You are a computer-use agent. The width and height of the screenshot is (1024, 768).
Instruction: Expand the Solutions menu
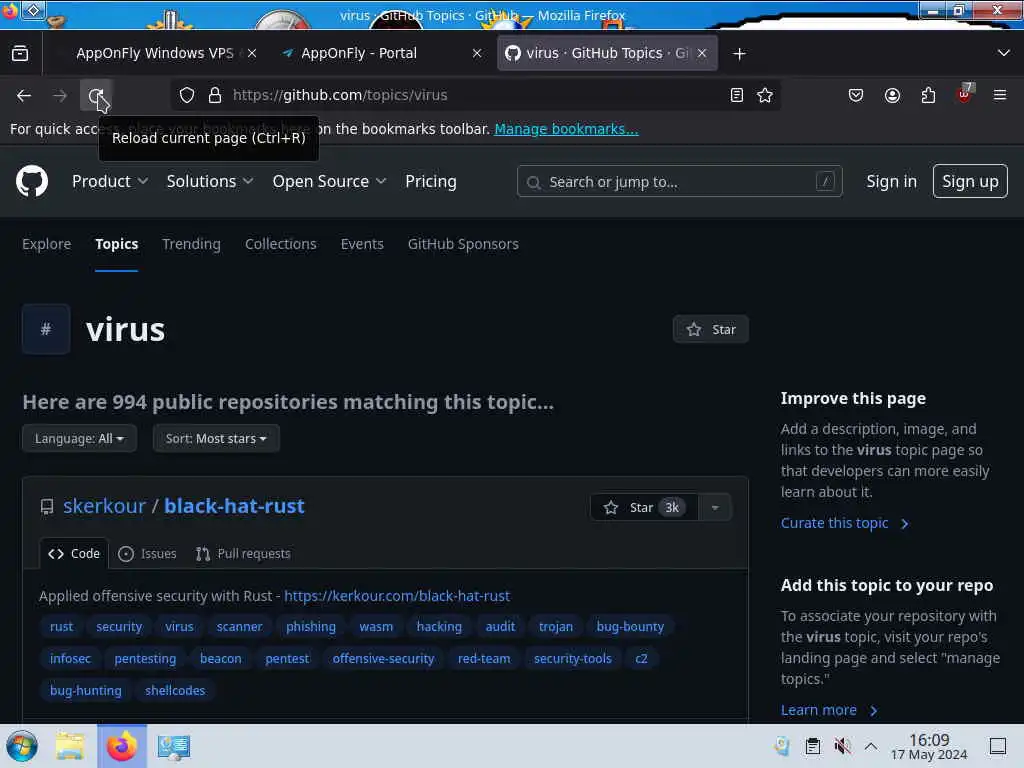(210, 182)
